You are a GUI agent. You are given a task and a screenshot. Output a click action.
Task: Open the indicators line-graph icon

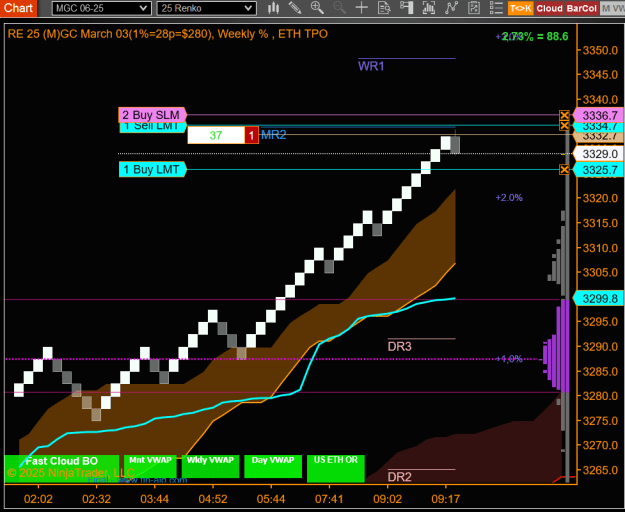coord(452,8)
